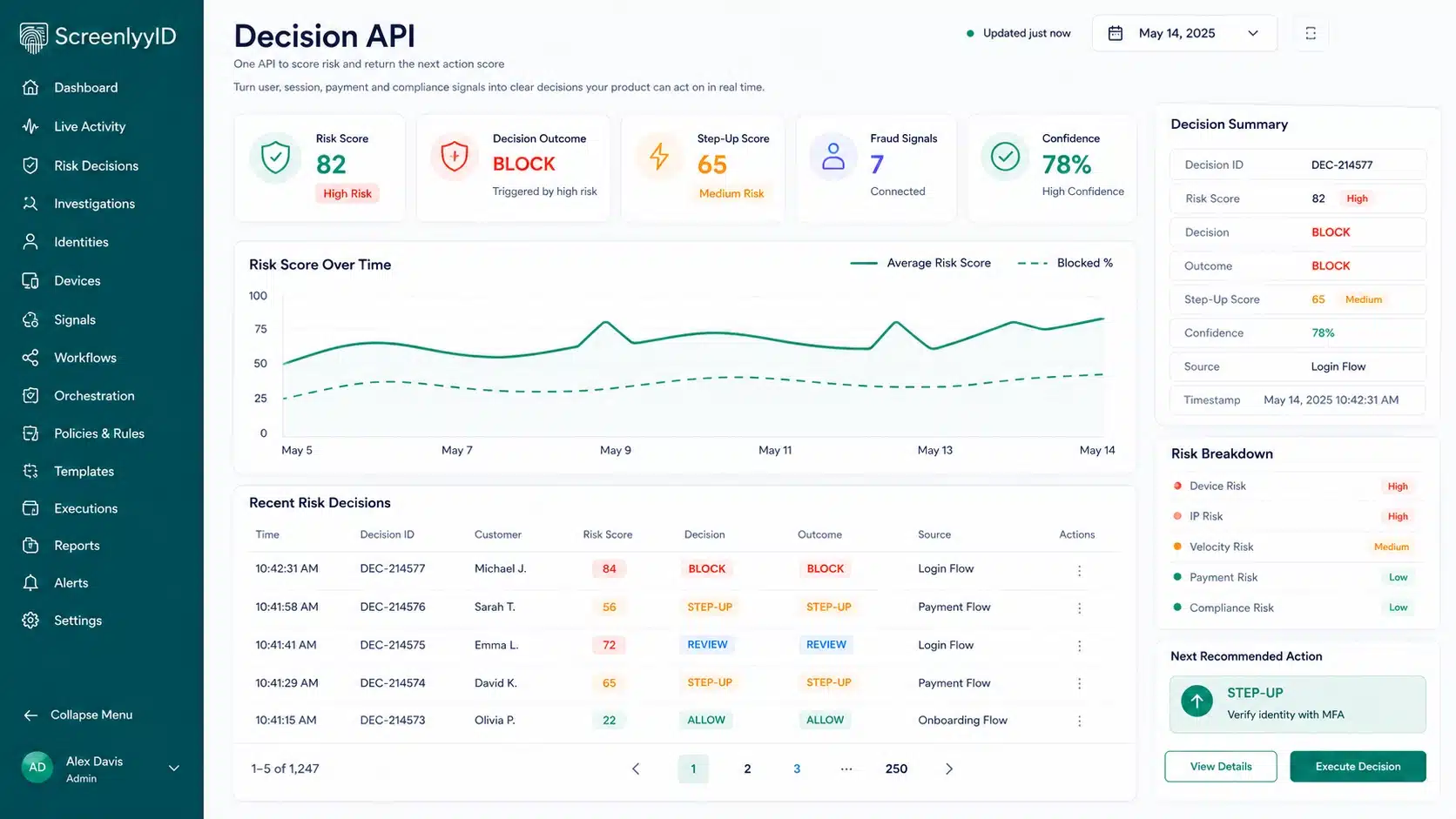Screen dimensions: 1456x819
Task: Open Dashboard via its home icon
Action: click(30, 87)
